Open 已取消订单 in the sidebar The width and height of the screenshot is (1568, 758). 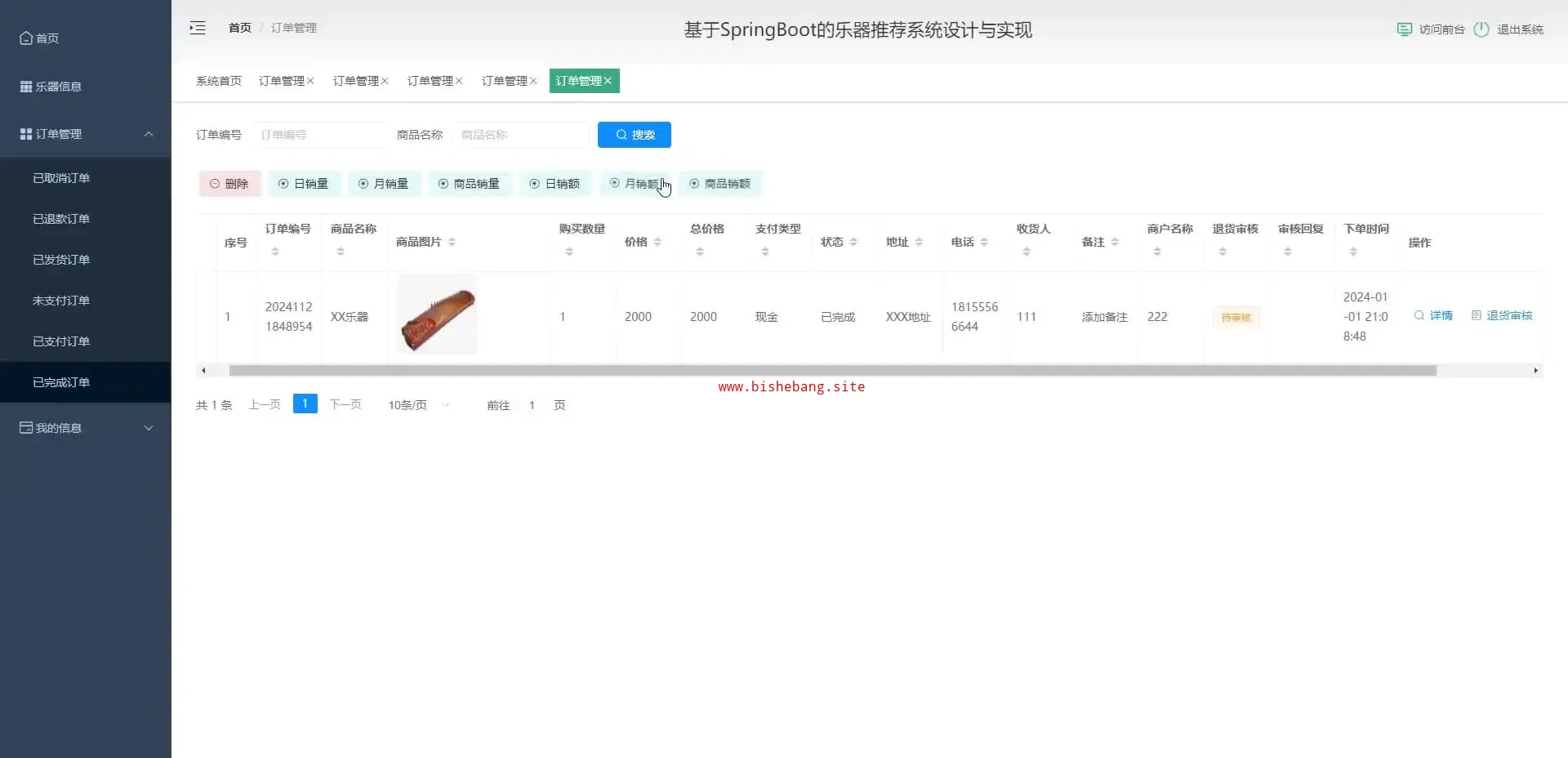coord(86,178)
